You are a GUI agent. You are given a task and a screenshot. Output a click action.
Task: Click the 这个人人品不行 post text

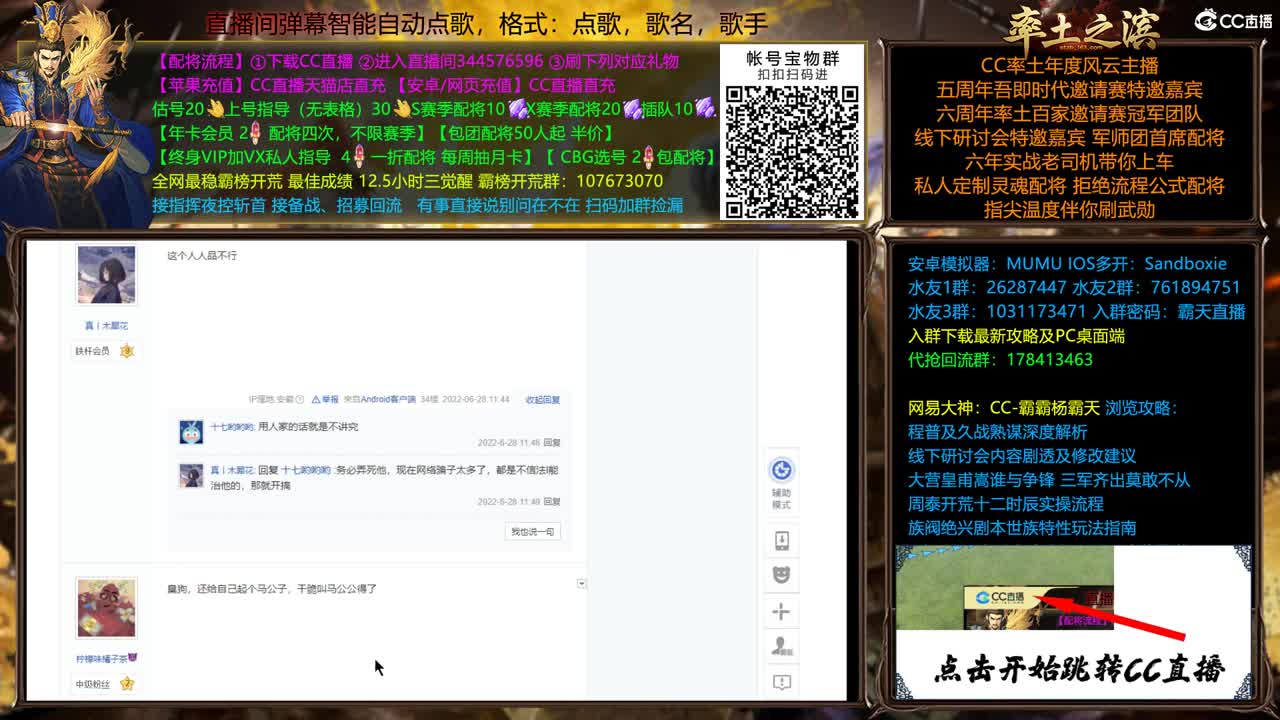pyautogui.click(x=202, y=256)
